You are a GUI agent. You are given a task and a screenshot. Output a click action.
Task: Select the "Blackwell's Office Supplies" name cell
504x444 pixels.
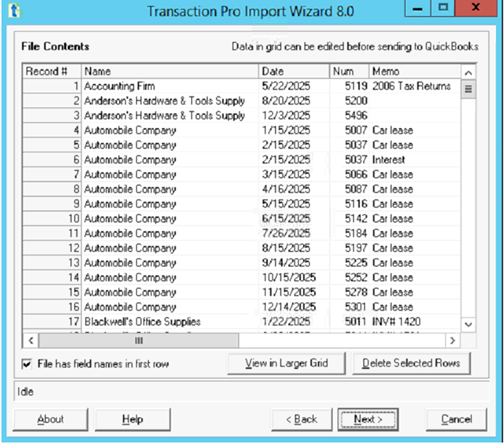(170, 321)
